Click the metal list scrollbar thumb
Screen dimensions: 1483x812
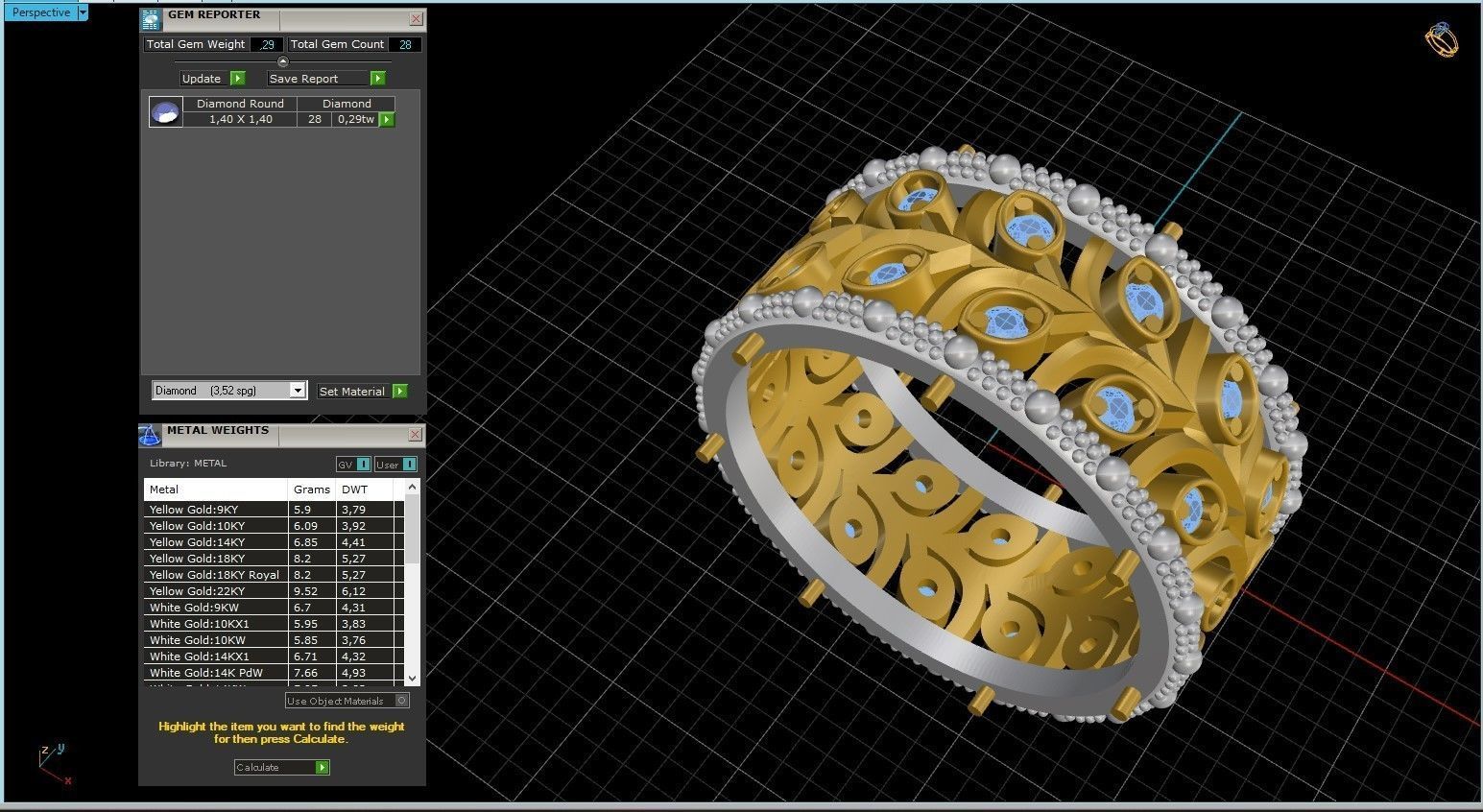tap(413, 530)
